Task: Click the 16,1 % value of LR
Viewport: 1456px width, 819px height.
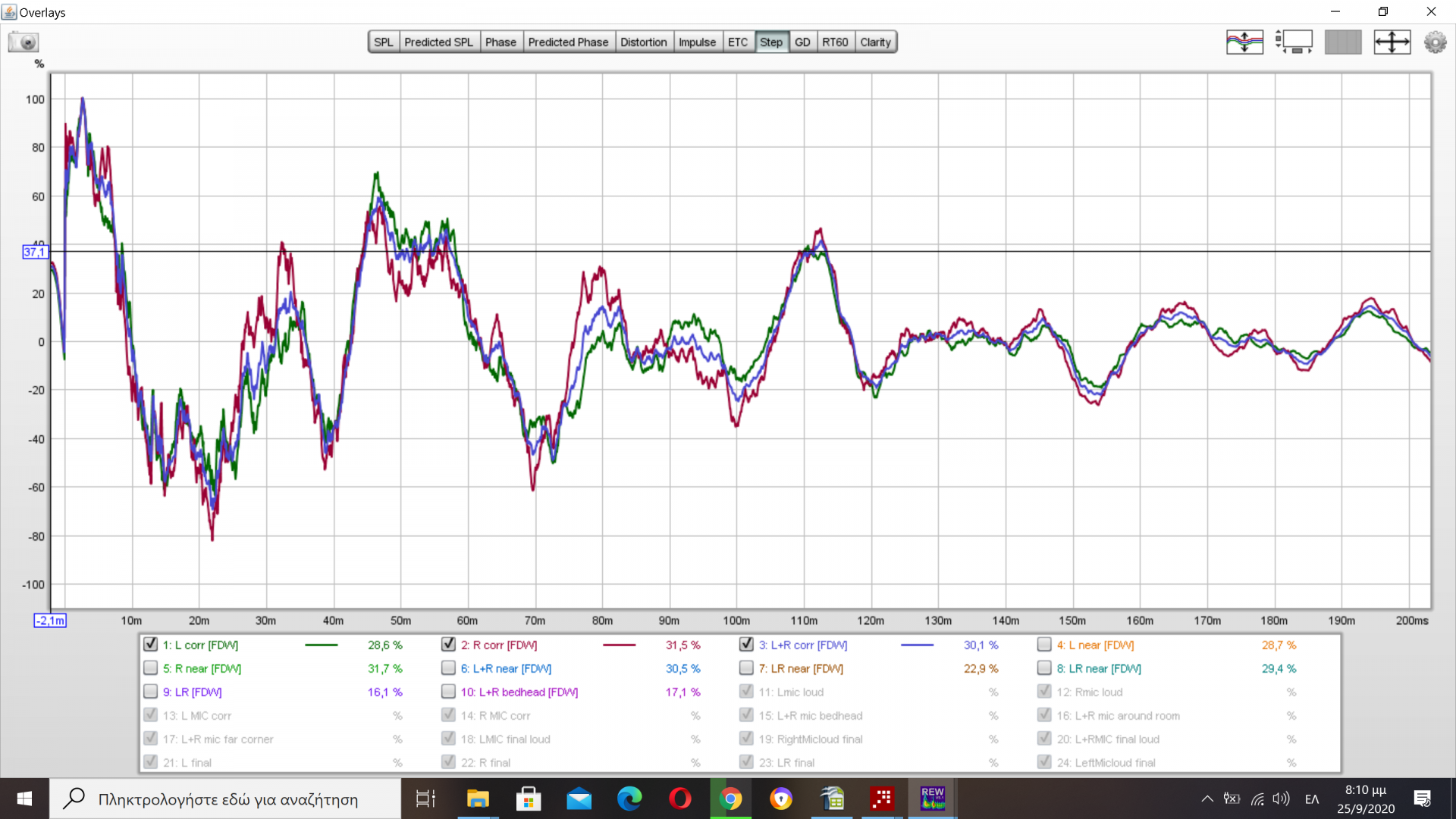Action: pyautogui.click(x=385, y=692)
